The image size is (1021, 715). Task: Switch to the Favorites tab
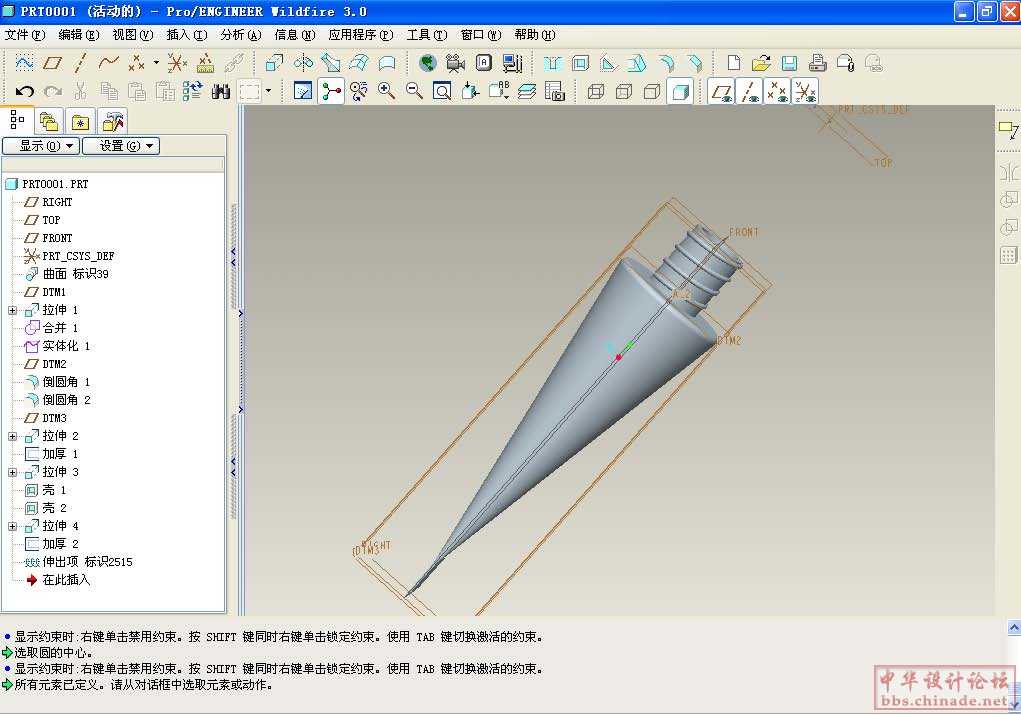80,121
